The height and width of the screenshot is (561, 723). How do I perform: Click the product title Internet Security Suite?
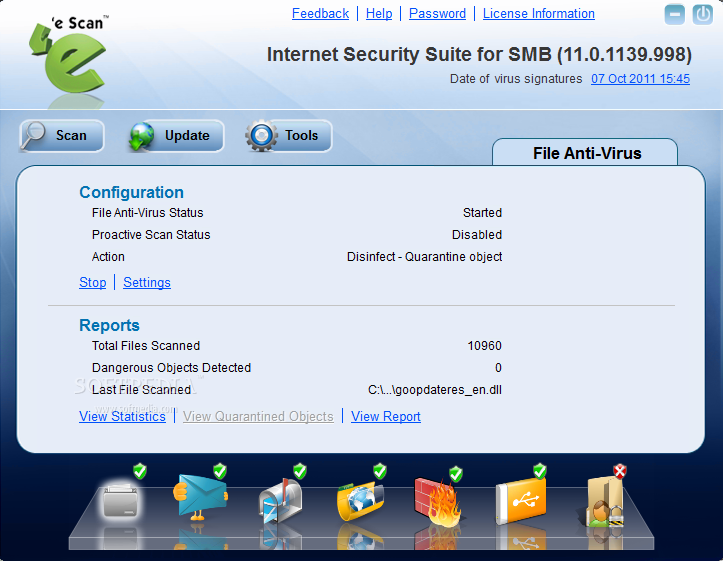pyautogui.click(x=479, y=54)
